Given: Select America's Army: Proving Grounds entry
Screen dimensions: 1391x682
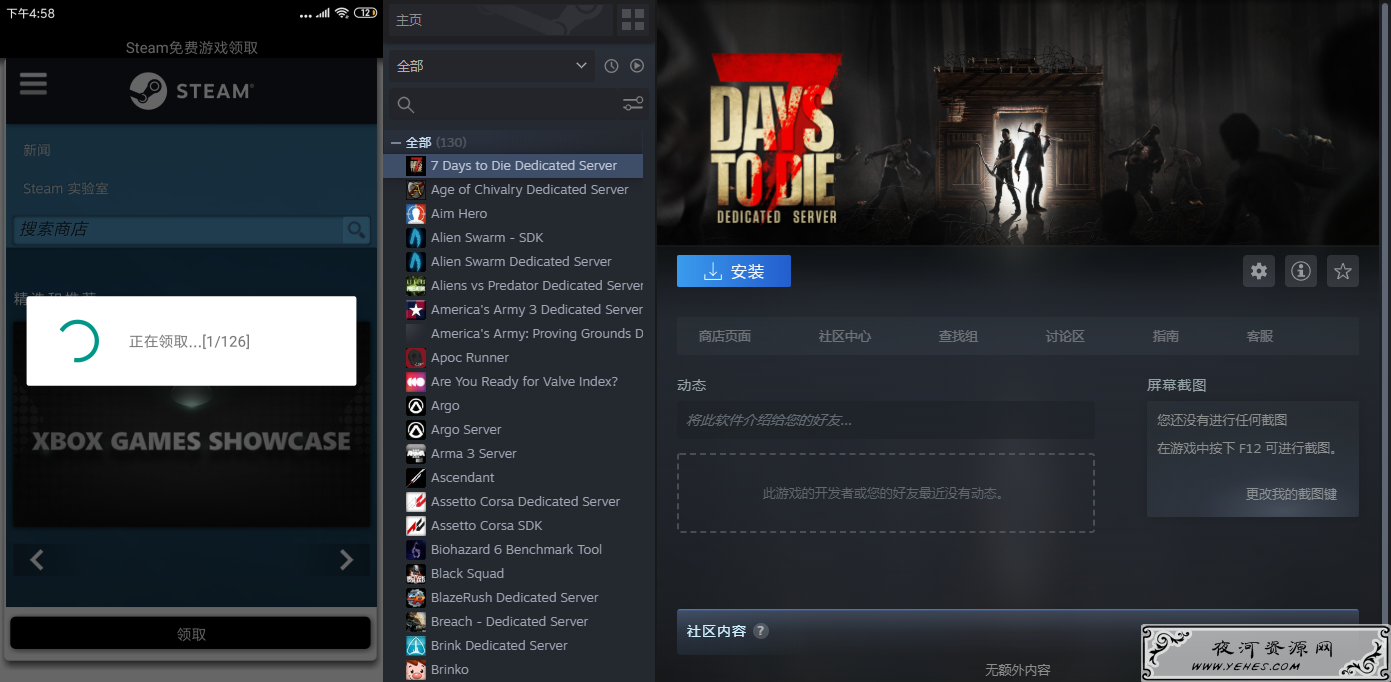Looking at the screenshot, I should pyautogui.click(x=537, y=334).
